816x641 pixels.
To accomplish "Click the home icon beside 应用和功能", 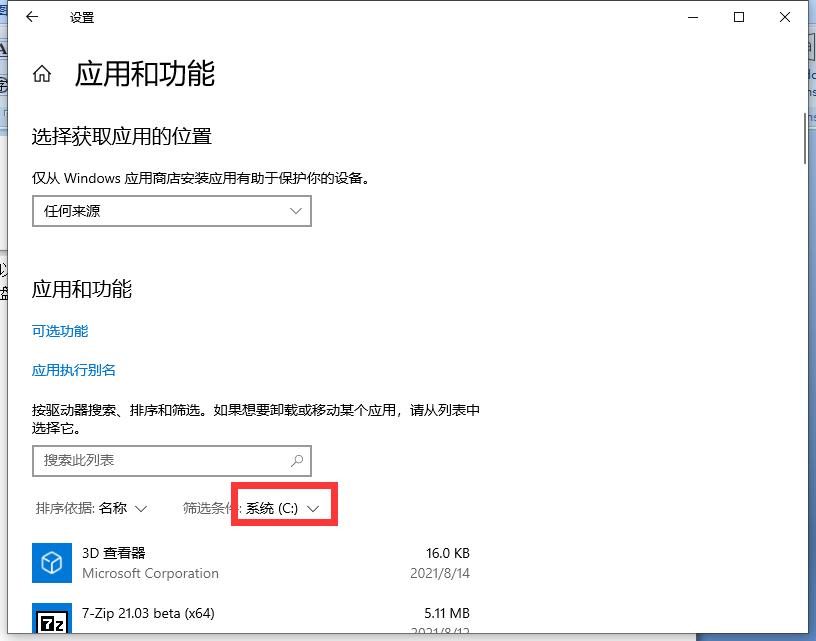I will pyautogui.click(x=41, y=73).
